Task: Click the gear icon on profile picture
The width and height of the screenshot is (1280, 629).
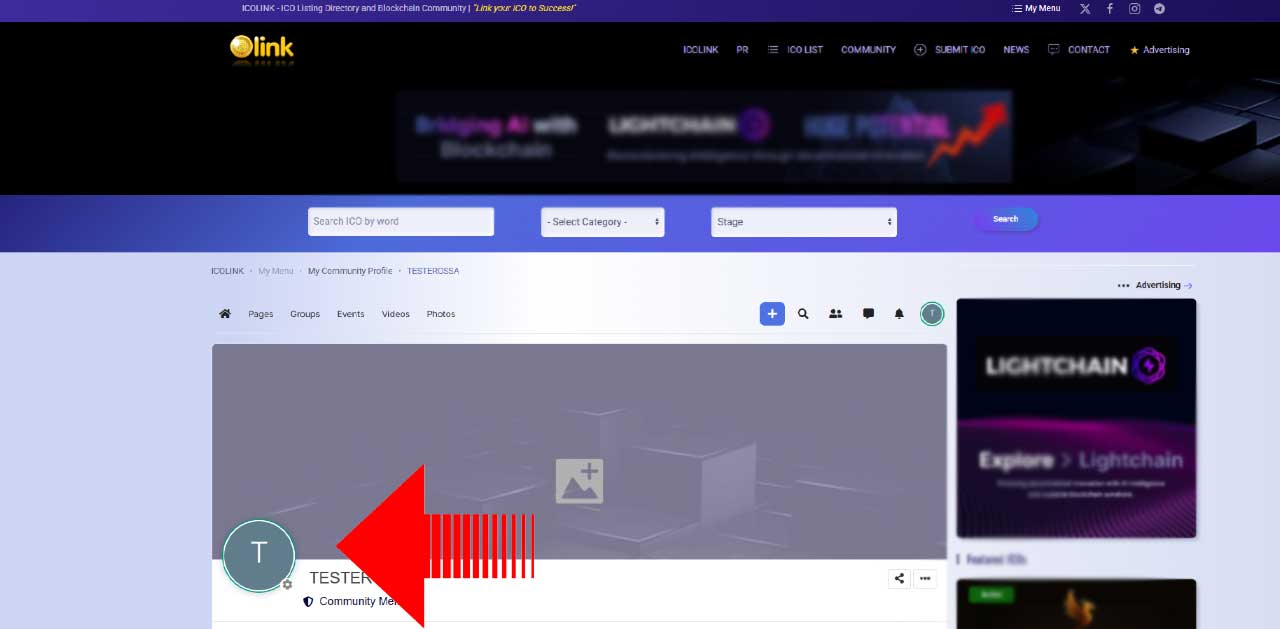Action: click(x=288, y=585)
